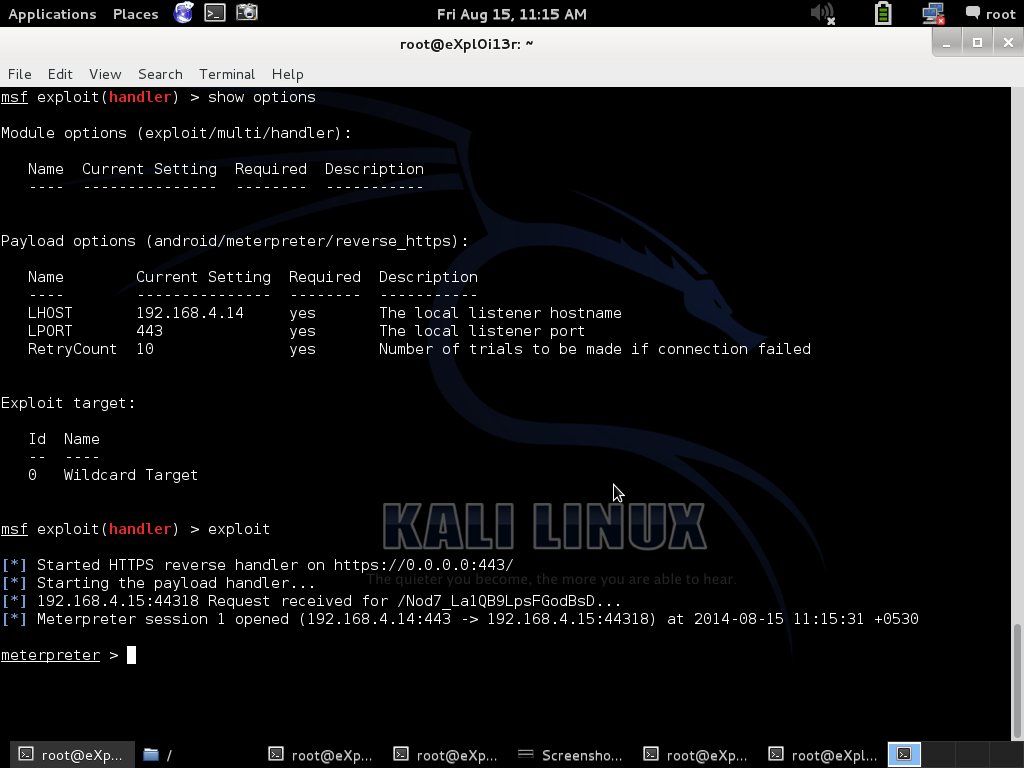The width and height of the screenshot is (1024, 768).
Task: Open the Help menu
Action: (x=287, y=74)
